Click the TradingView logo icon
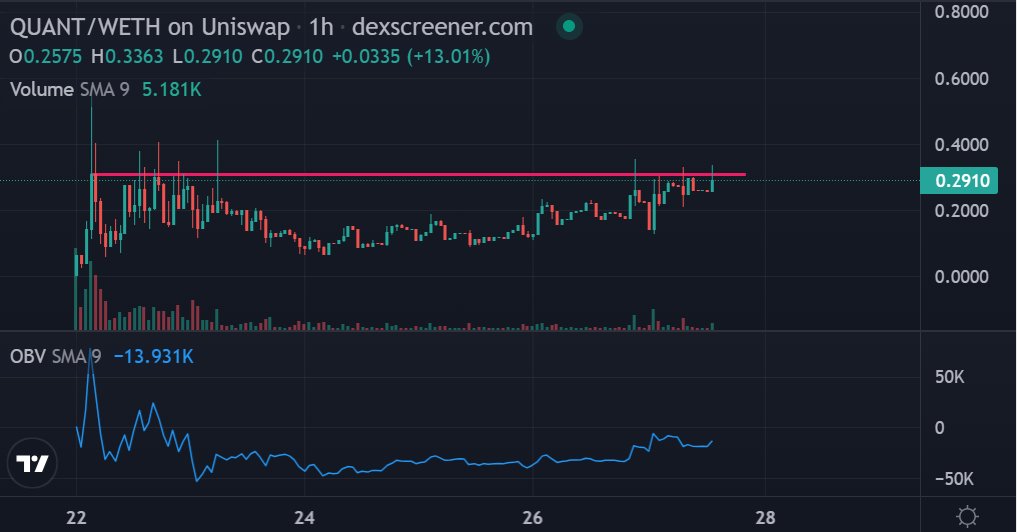 pyautogui.click(x=32, y=463)
